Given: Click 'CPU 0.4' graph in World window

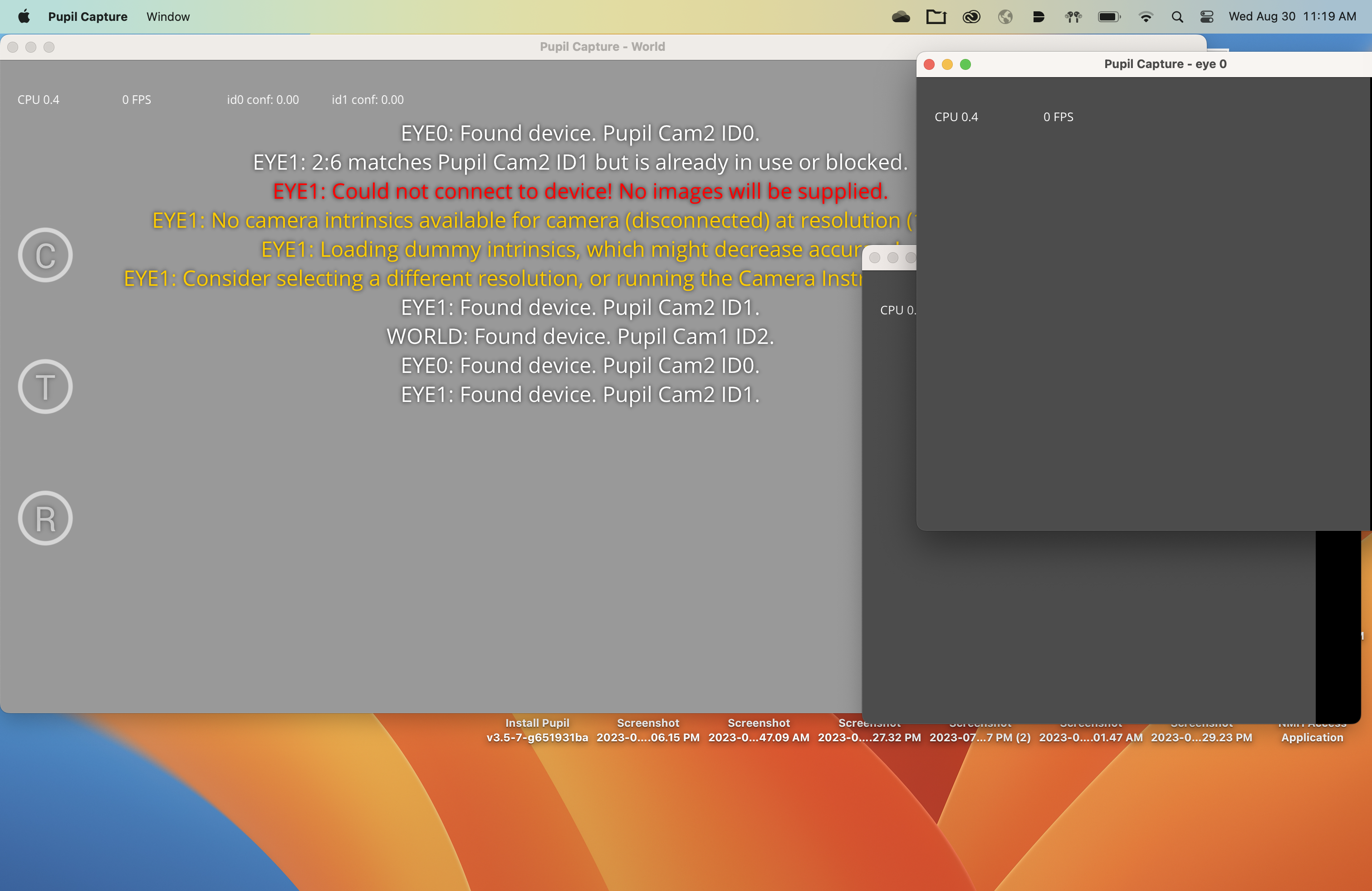Looking at the screenshot, I should pyautogui.click(x=39, y=100).
